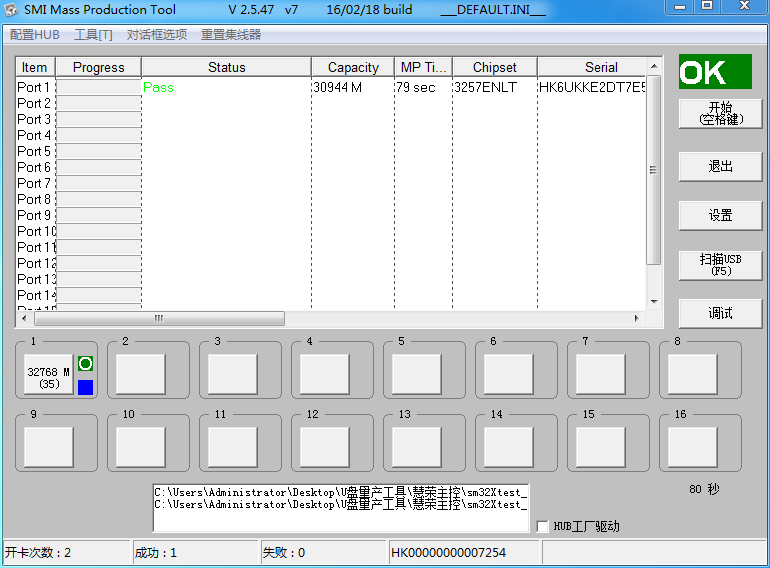Viewport: 770px width, 568px height.
Task: Open the 重置集线器 menu
Action: tap(231, 34)
